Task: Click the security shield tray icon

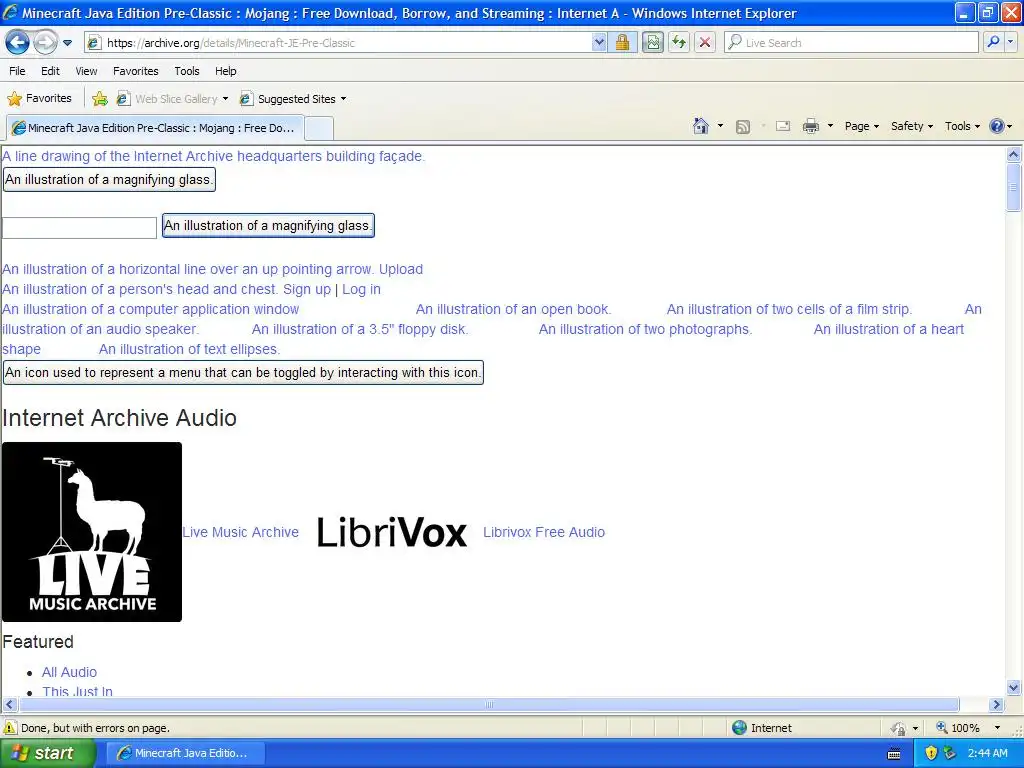Action: [x=931, y=753]
